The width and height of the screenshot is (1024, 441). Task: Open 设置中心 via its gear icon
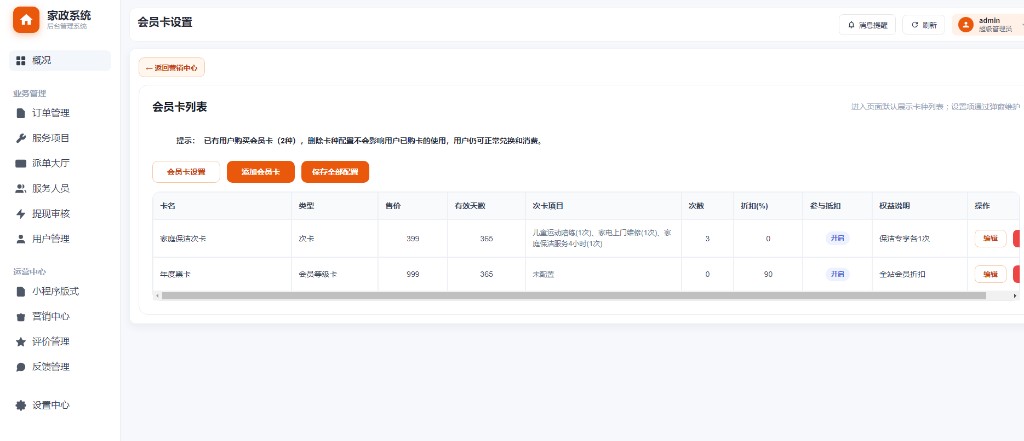click(20, 405)
